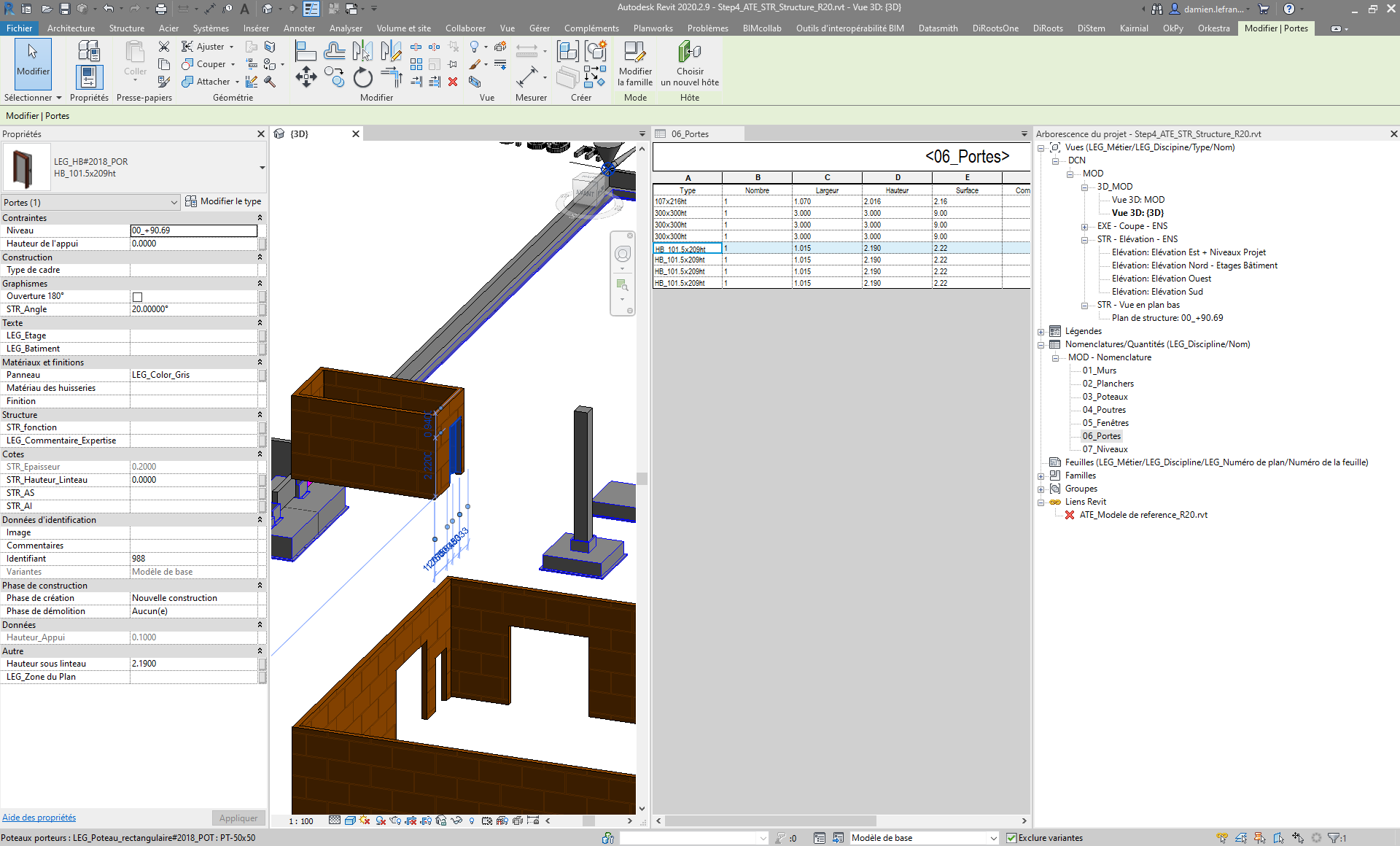Image resolution: width=1400 pixels, height=846 pixels.
Task: Open the Structure ribbon tab
Action: [126, 28]
